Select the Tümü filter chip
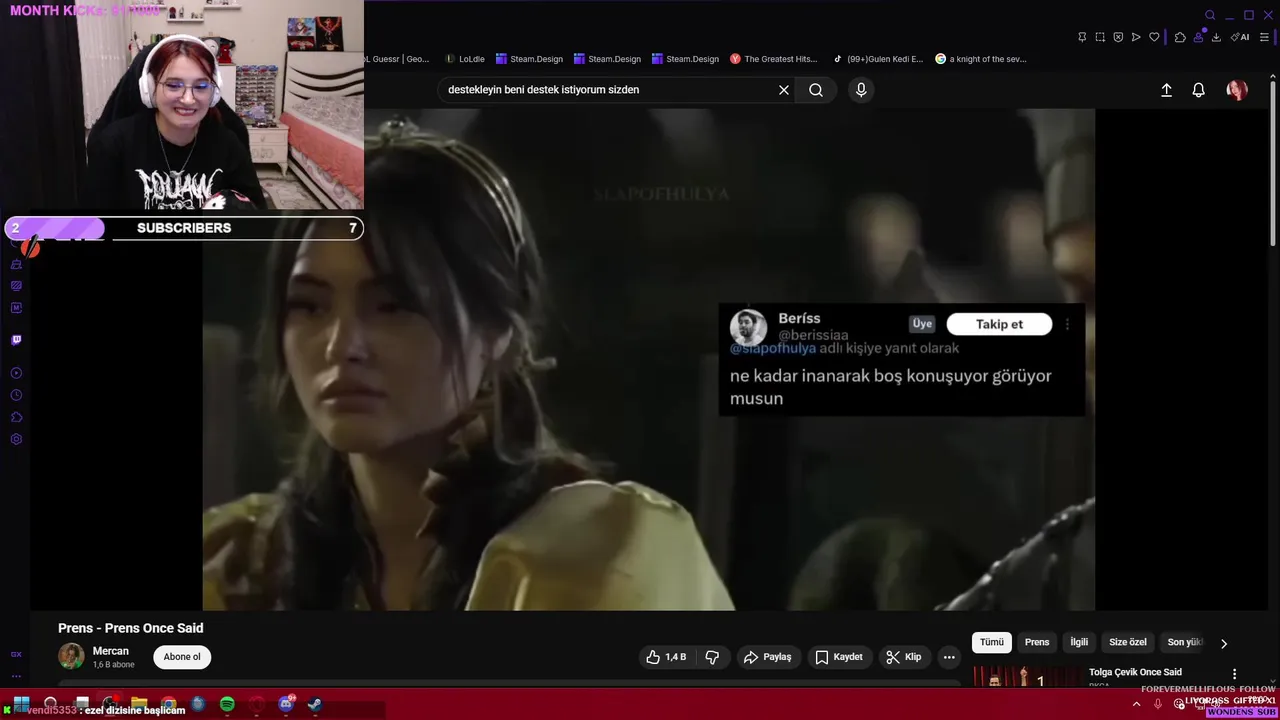The image size is (1280, 720). point(991,642)
